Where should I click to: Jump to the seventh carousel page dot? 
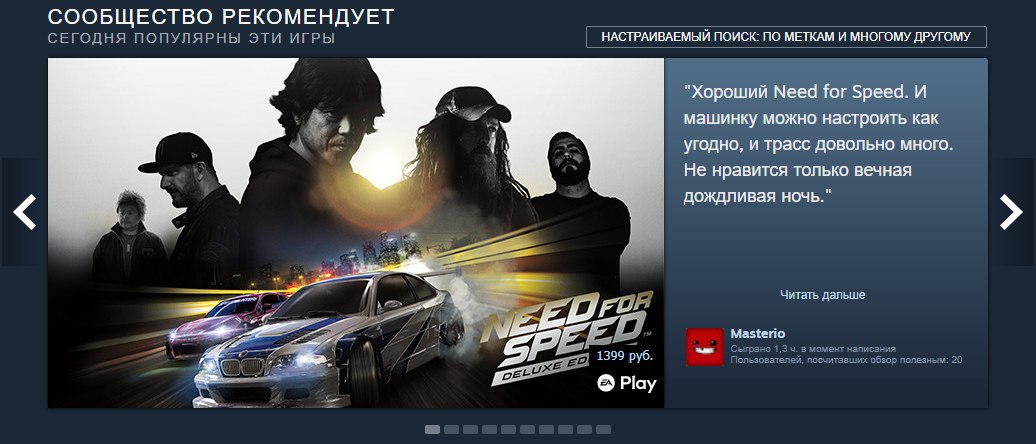pos(546,429)
